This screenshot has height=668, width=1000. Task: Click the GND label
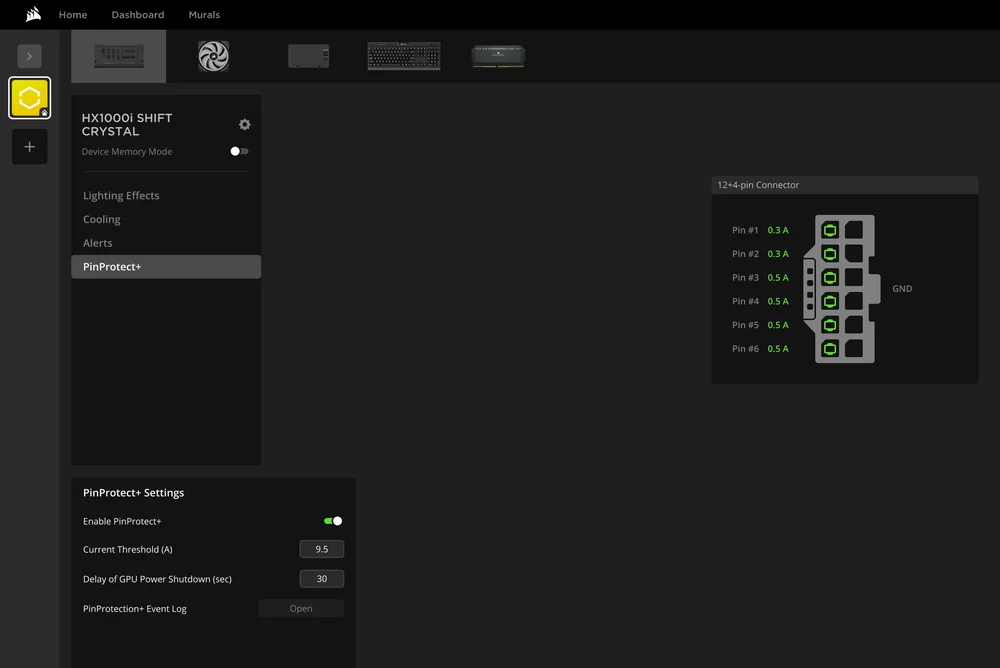coord(902,288)
